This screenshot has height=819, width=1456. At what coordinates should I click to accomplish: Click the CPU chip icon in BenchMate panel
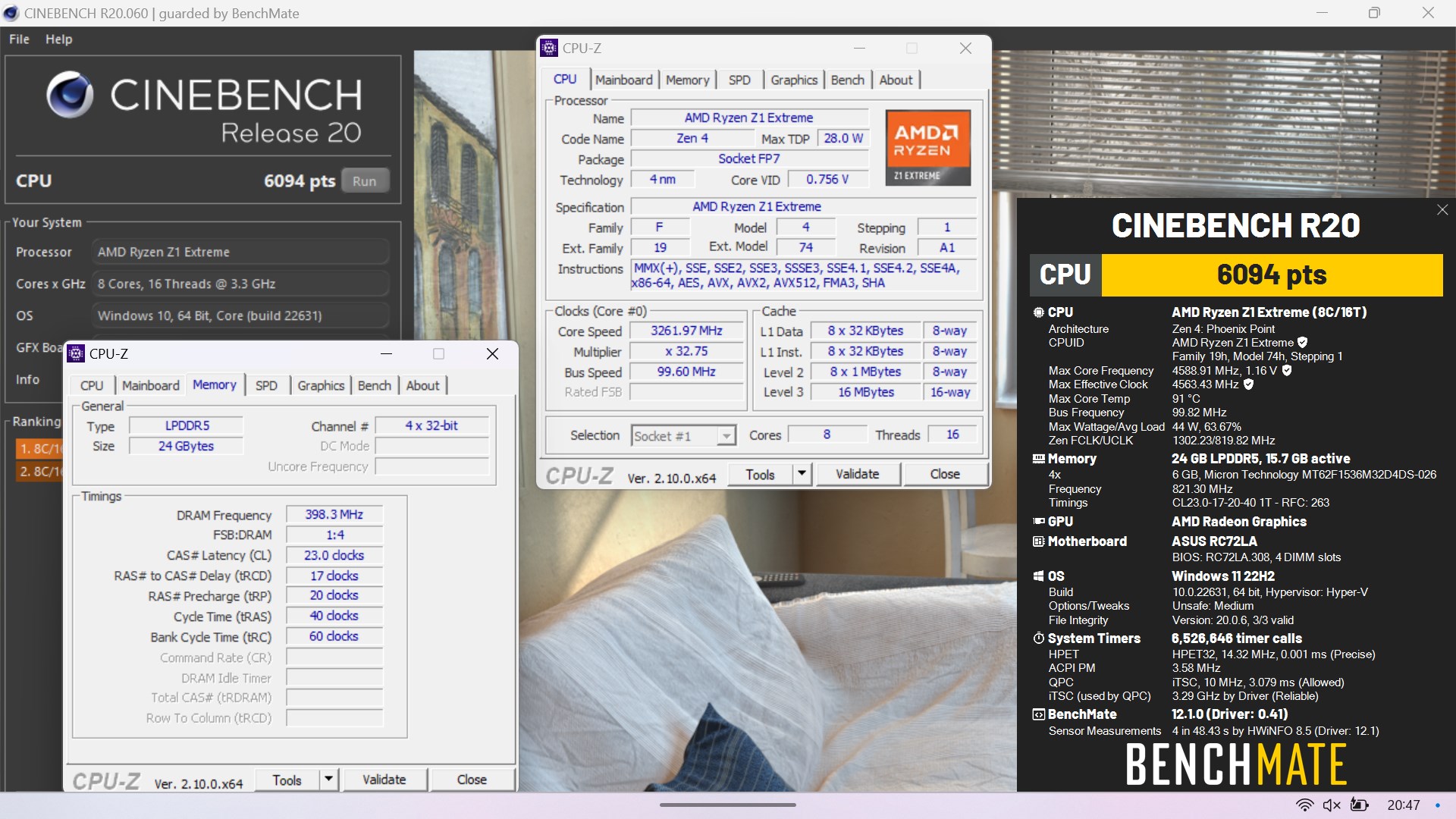click(x=1038, y=312)
